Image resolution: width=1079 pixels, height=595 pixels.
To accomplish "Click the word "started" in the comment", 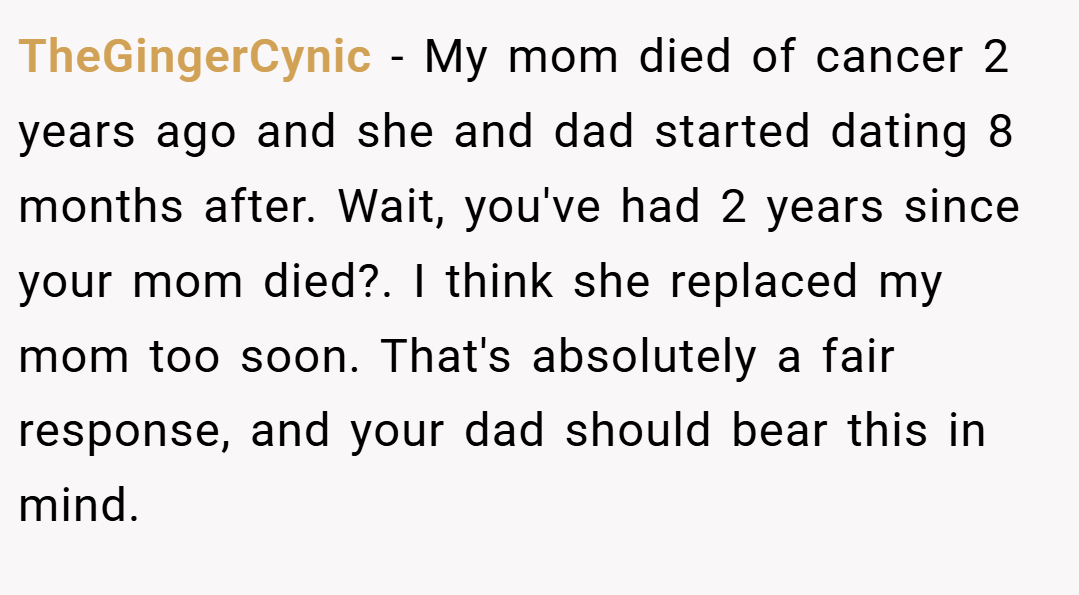I will coord(732,131).
